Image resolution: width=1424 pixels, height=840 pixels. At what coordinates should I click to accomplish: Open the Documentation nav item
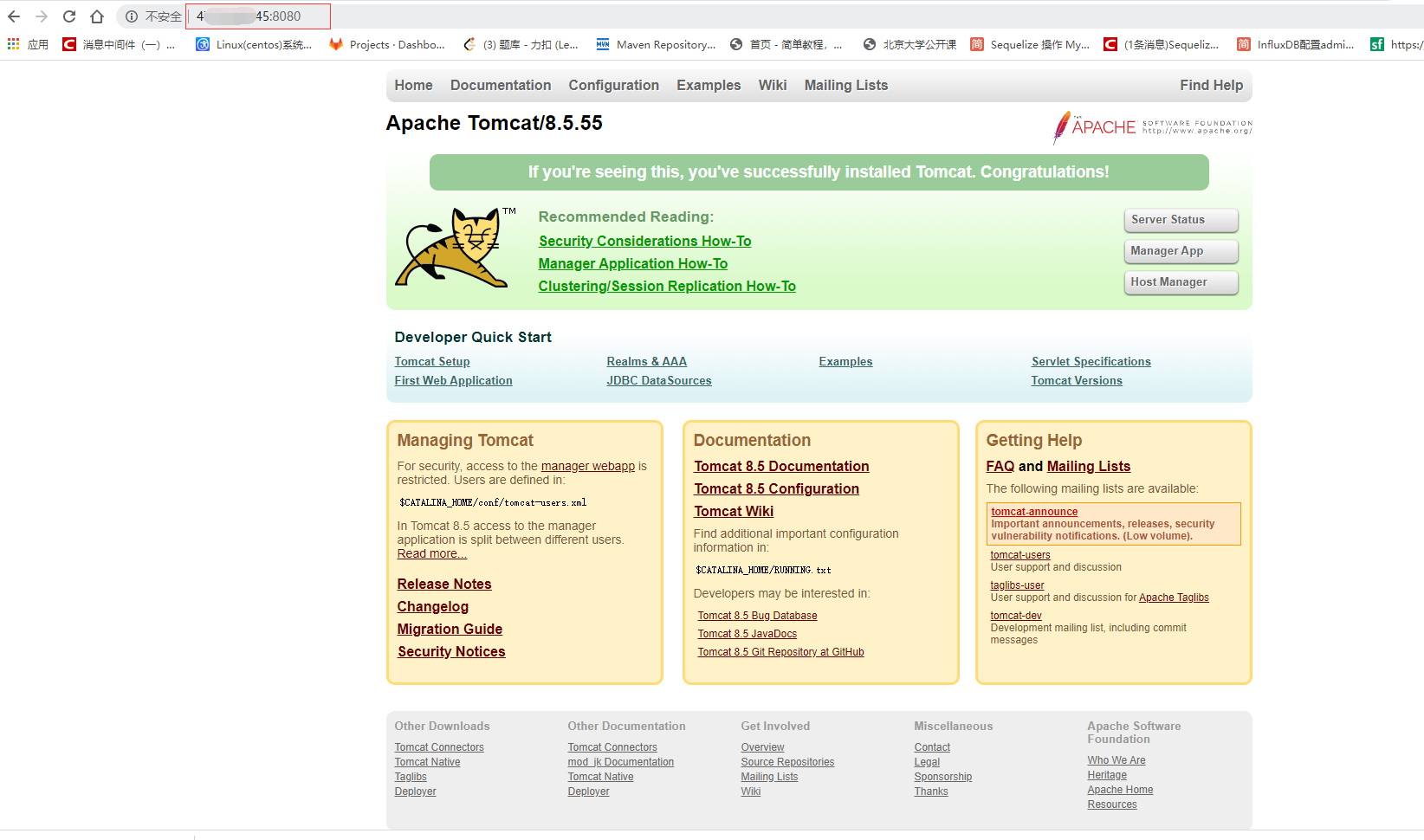(501, 85)
